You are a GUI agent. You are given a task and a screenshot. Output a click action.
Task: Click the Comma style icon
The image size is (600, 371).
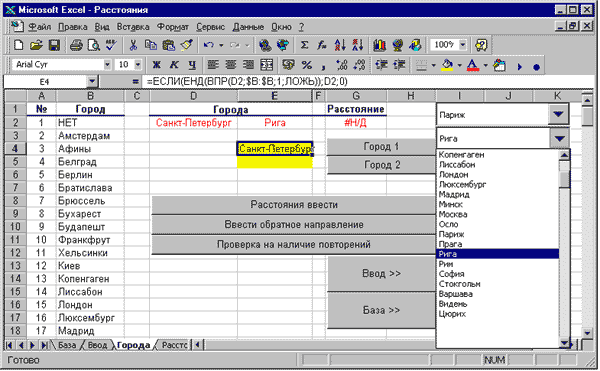tap(323, 66)
